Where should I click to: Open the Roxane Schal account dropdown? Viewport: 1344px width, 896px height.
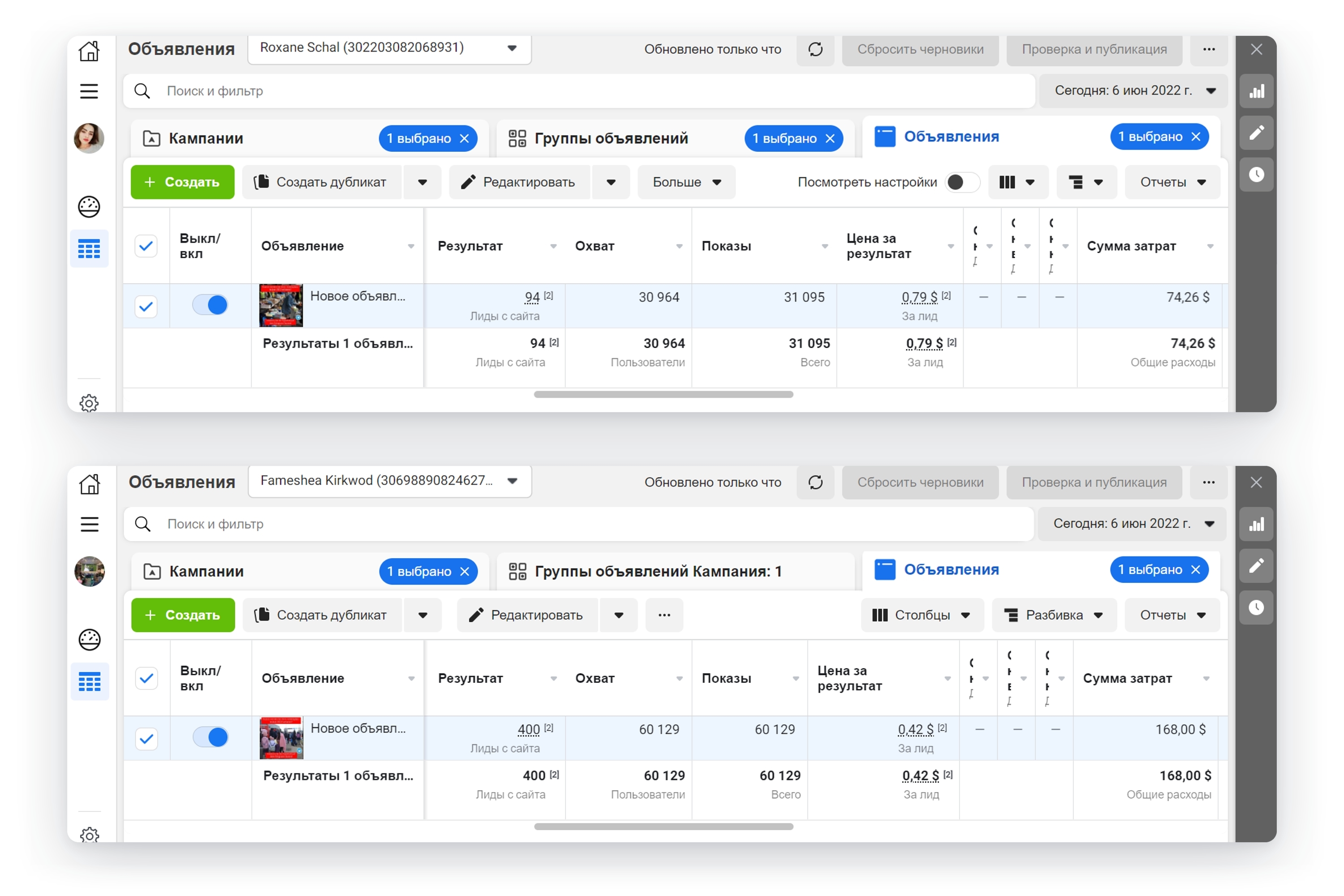(x=389, y=48)
